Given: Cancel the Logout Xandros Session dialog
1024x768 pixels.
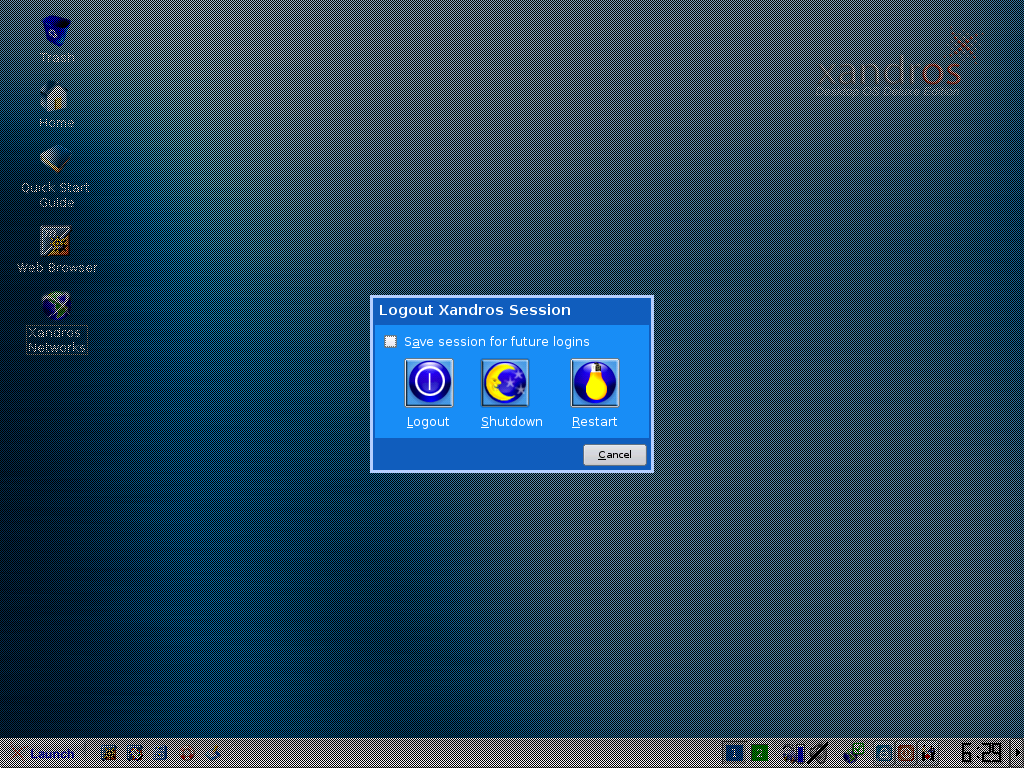Looking at the screenshot, I should tap(615, 455).
